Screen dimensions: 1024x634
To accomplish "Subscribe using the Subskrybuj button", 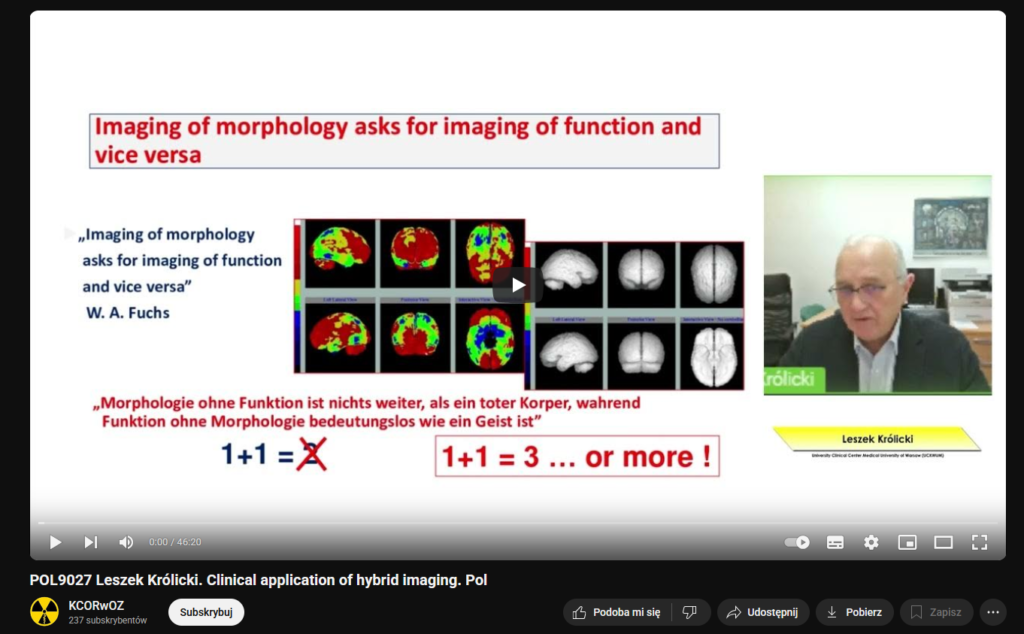I will click(206, 612).
